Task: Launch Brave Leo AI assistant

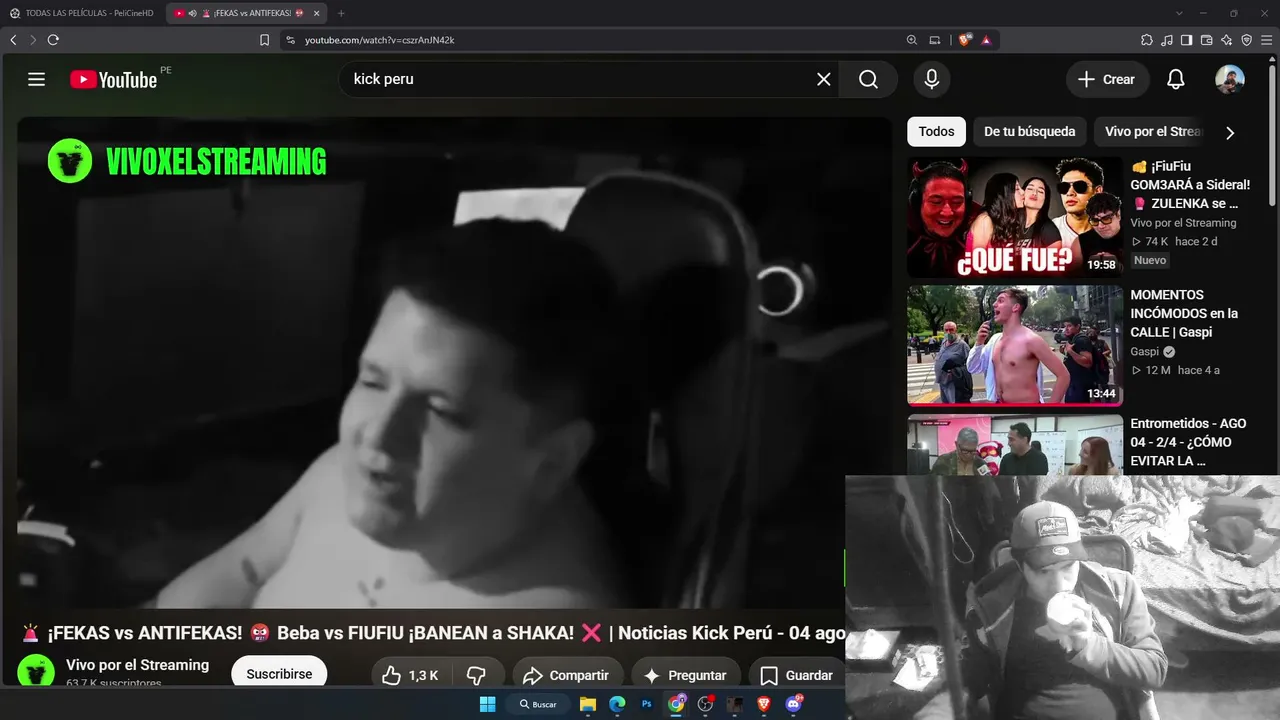Action: (x=1227, y=40)
